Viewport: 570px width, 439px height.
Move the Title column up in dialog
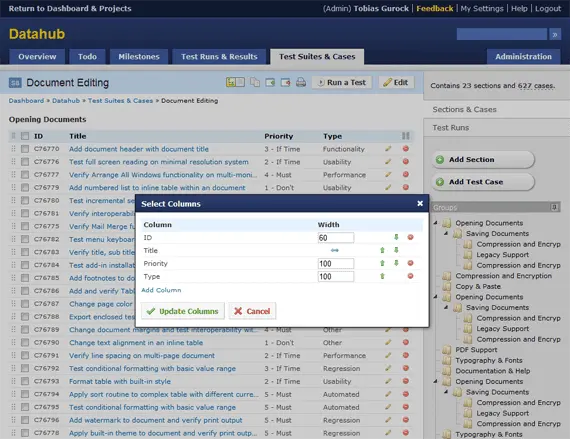pos(382,250)
